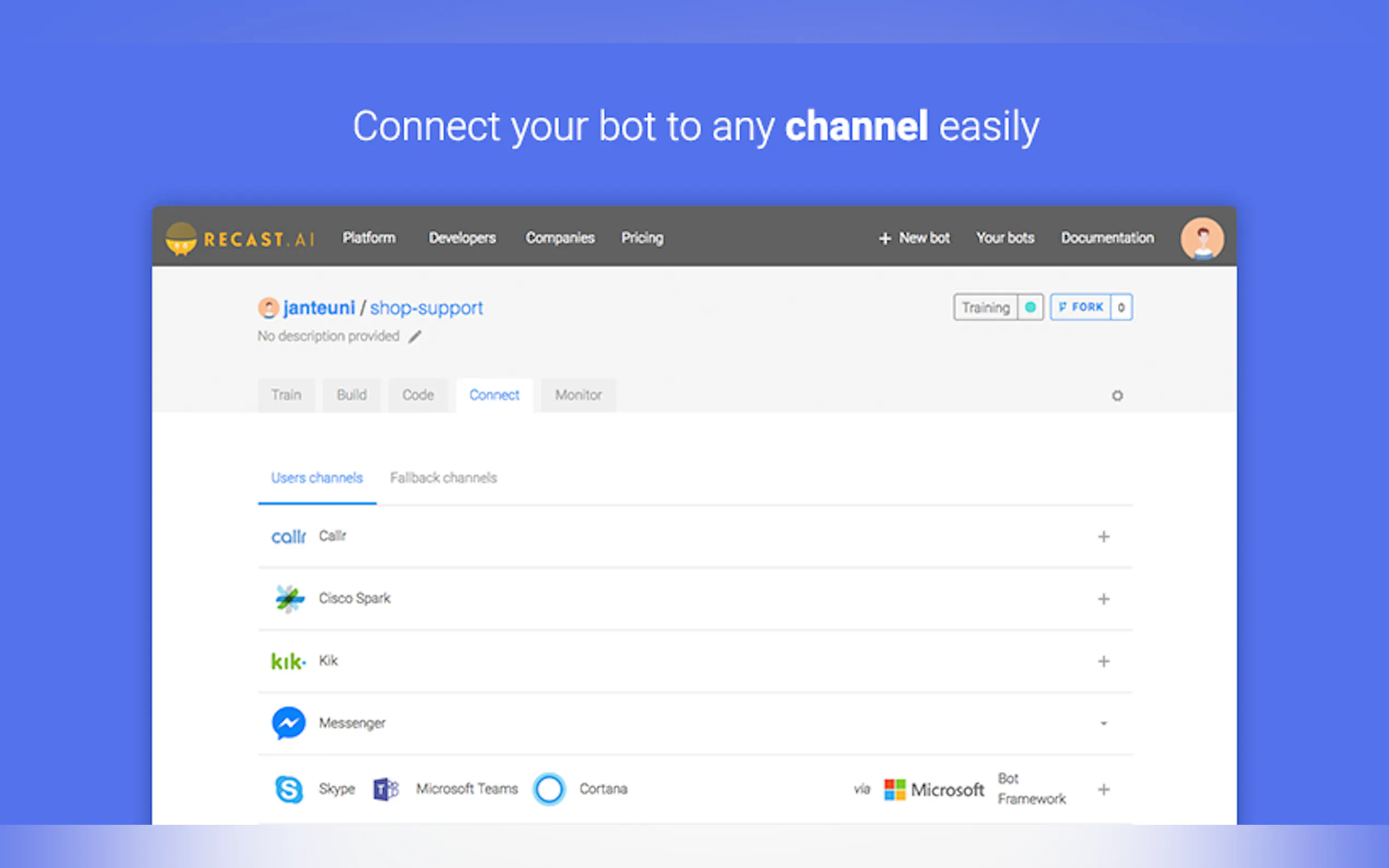1389x868 pixels.
Task: Switch to the Fallback channels tab
Action: 443,478
